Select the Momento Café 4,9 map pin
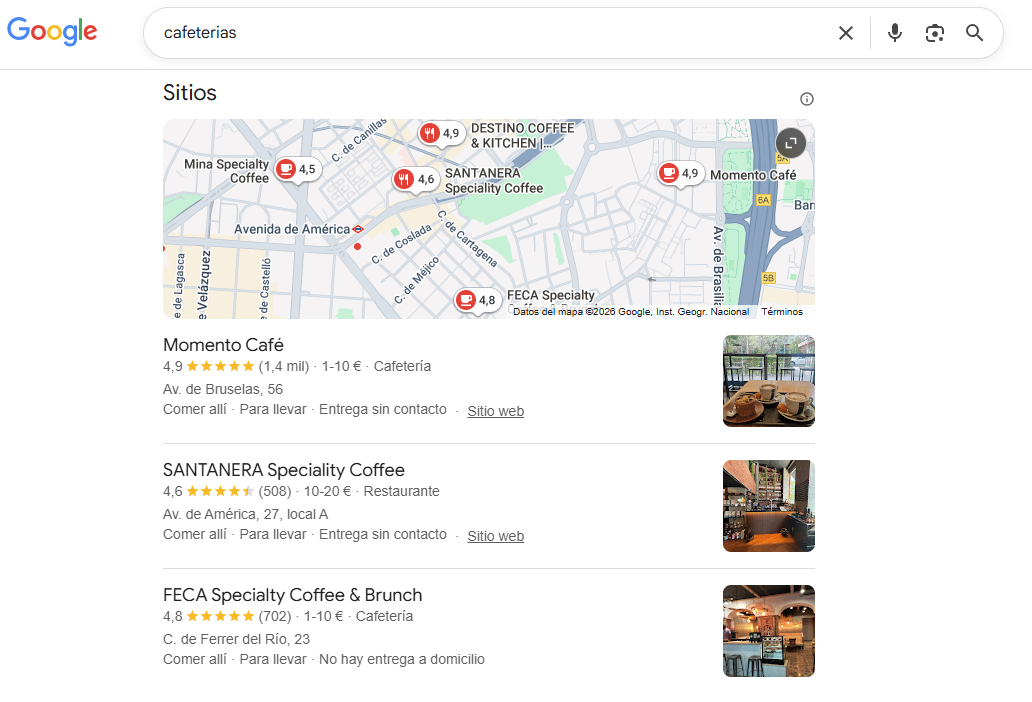 pos(681,174)
